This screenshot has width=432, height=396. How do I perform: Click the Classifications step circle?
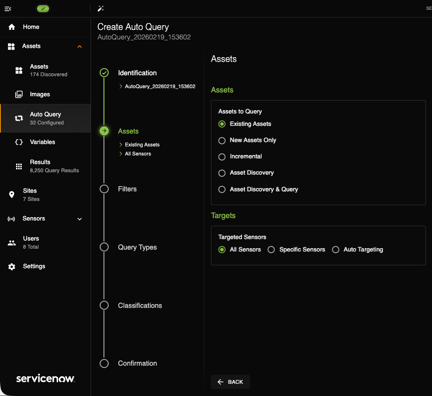click(104, 305)
